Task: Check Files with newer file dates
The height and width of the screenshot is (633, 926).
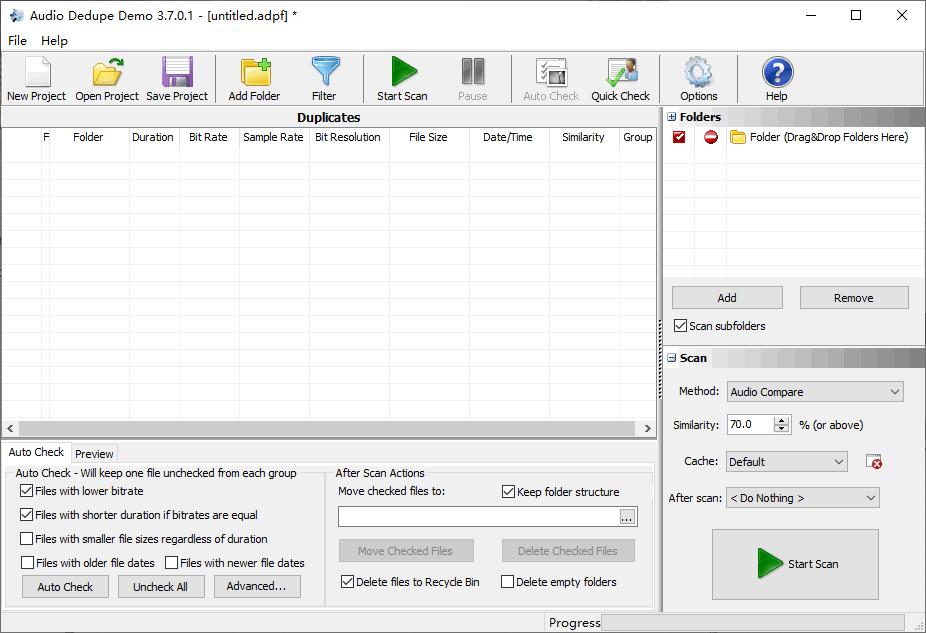Action: click(171, 563)
